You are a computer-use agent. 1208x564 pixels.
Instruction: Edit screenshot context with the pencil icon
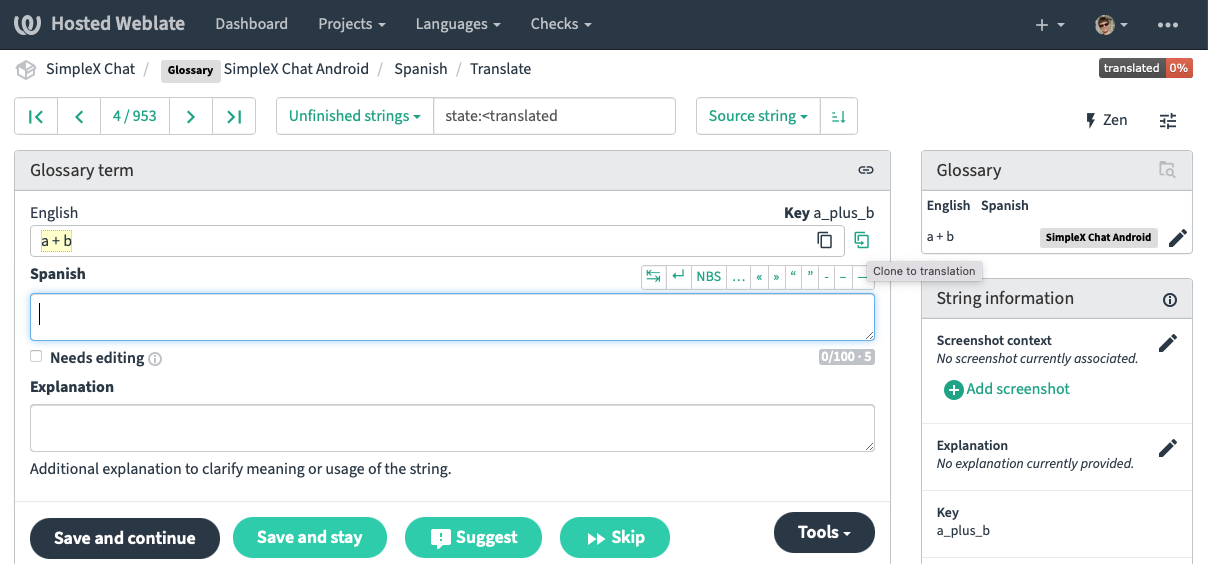pos(1167,343)
